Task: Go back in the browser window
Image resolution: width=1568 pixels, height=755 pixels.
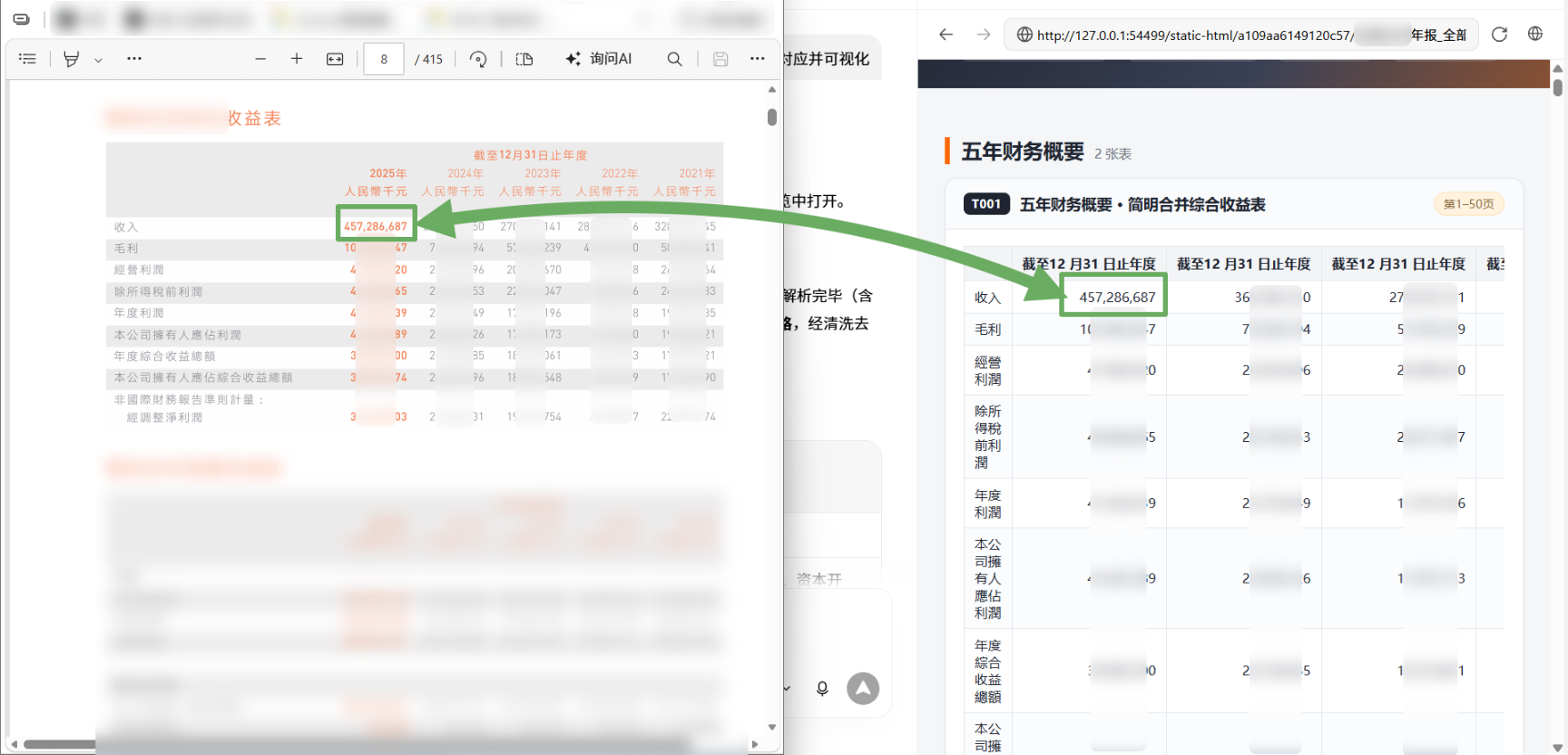Action: coord(946,34)
